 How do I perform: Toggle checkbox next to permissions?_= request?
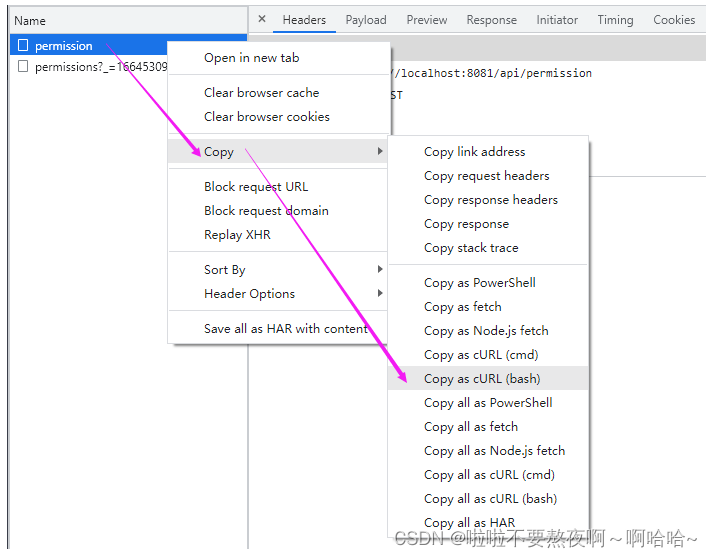[x=23, y=66]
